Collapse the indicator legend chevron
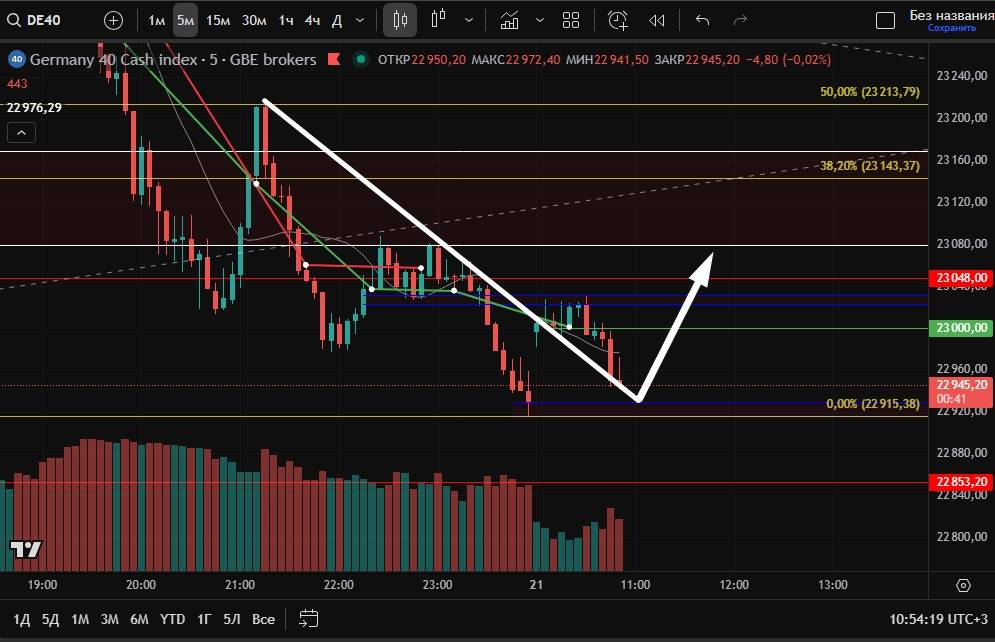 pos(21,132)
